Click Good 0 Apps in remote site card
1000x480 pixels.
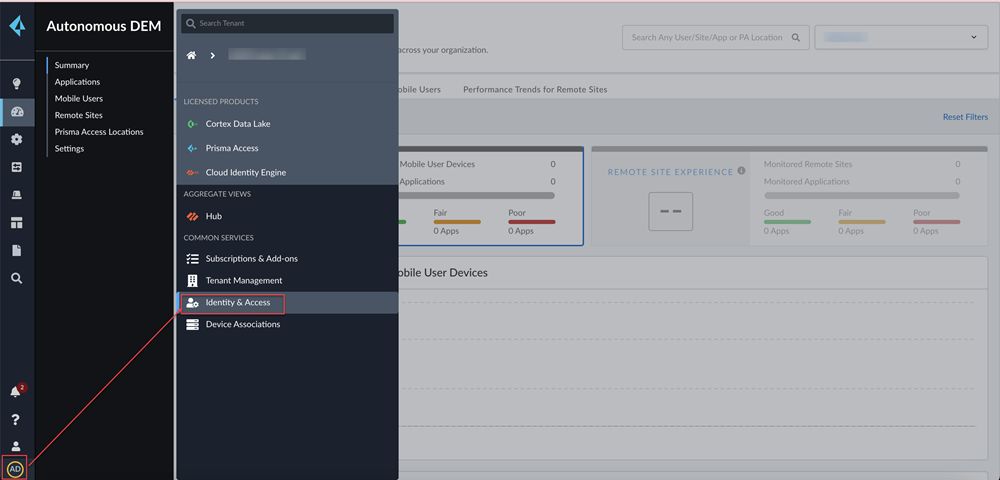pos(787,222)
